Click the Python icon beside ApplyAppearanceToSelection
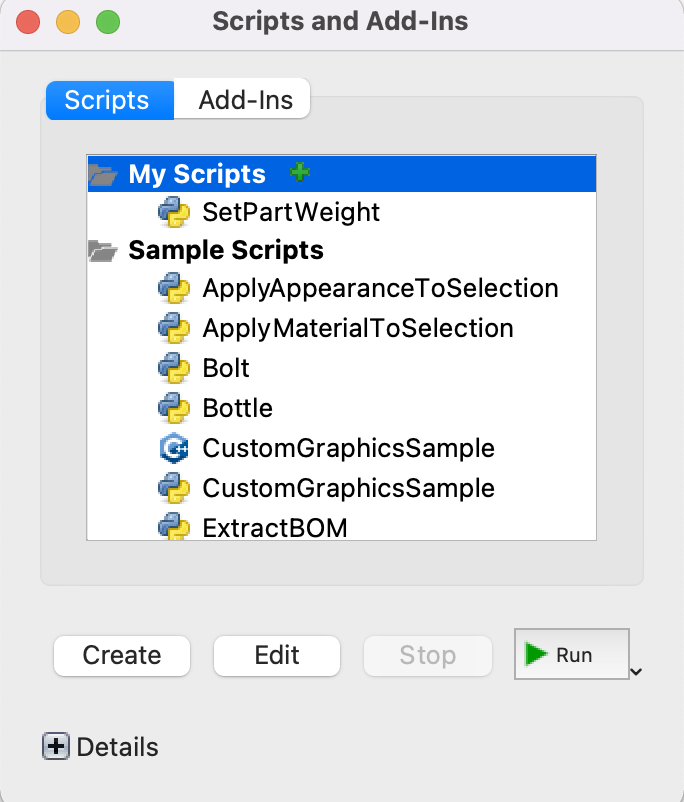This screenshot has height=802, width=684. (x=174, y=289)
